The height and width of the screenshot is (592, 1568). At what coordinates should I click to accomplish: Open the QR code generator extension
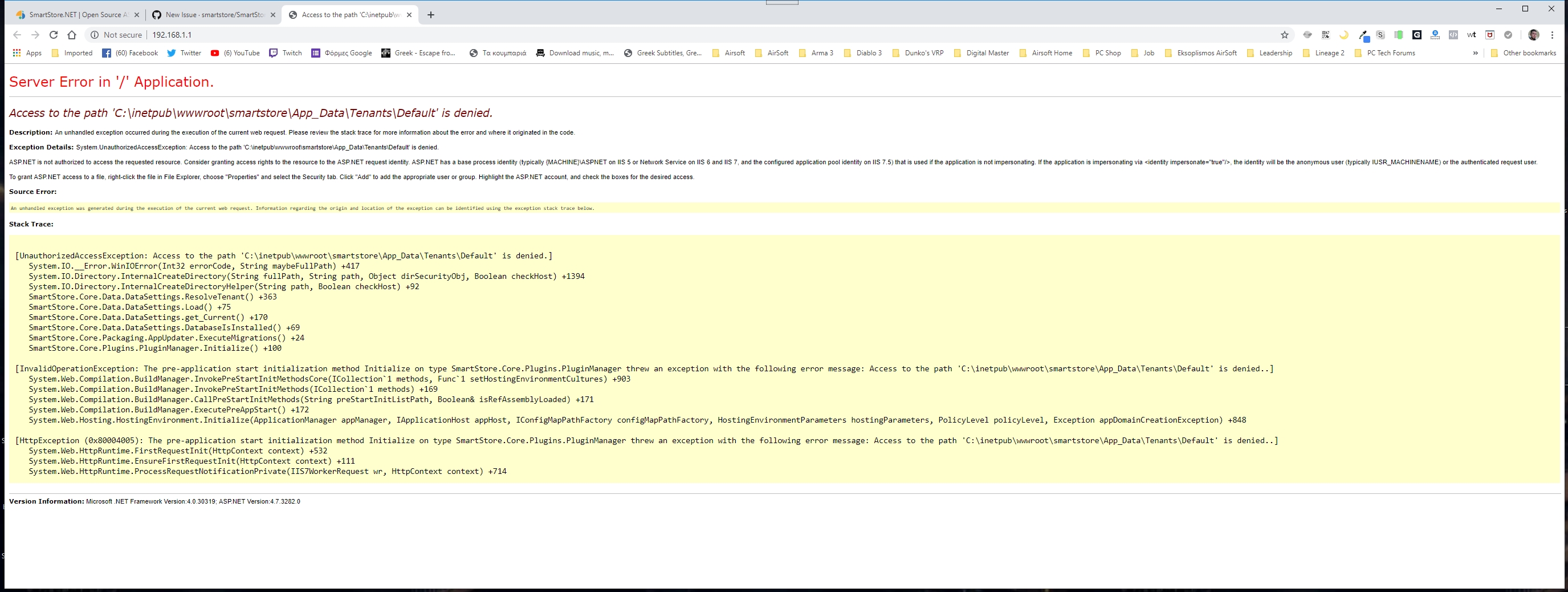(1326, 35)
